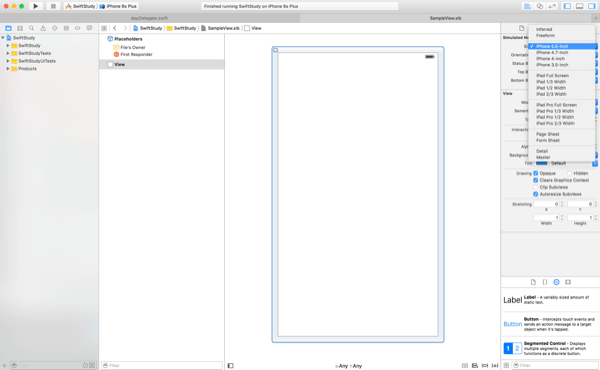Open the Align constraints menu in the canvas bar
Viewport: 600px width, 370px height.
(x=475, y=366)
